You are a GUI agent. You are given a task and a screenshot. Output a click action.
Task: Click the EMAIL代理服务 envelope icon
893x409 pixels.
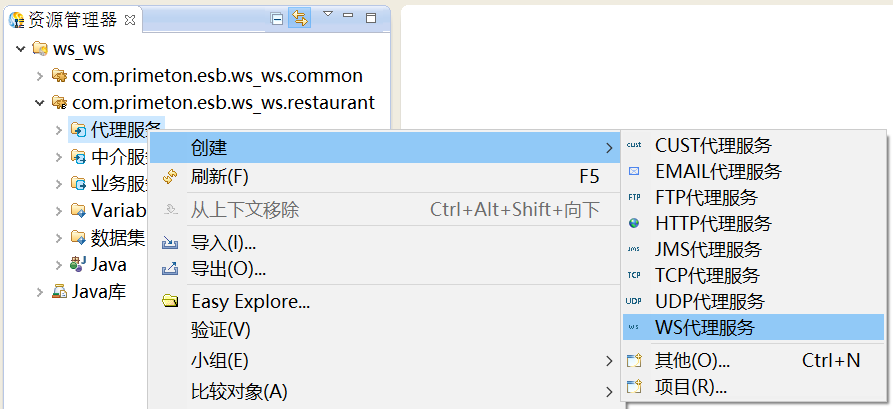point(634,172)
